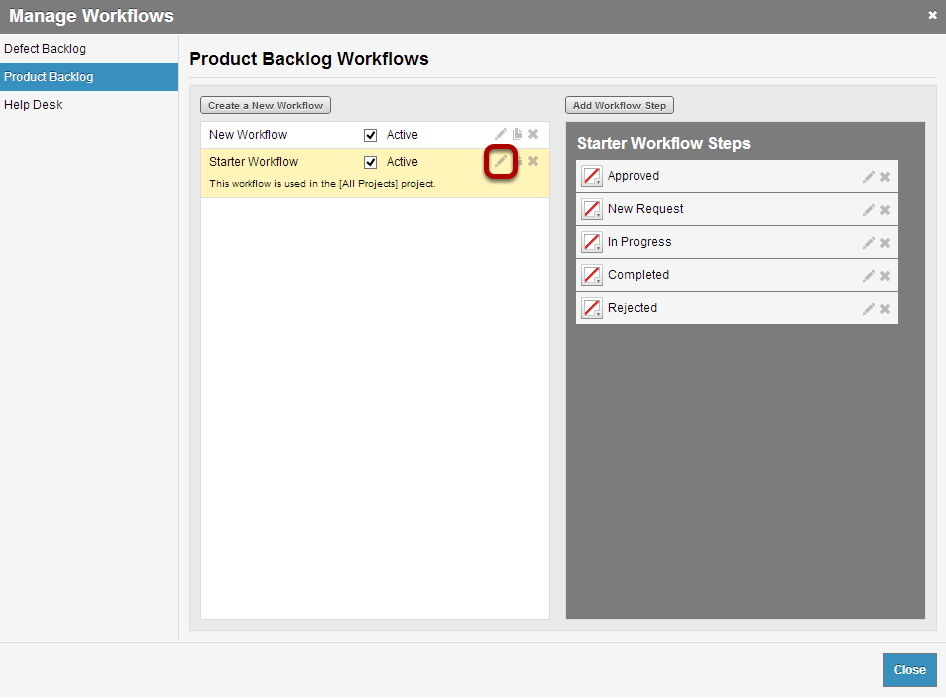Open color picker for New Request step
The width and height of the screenshot is (946, 698).
tap(592, 209)
